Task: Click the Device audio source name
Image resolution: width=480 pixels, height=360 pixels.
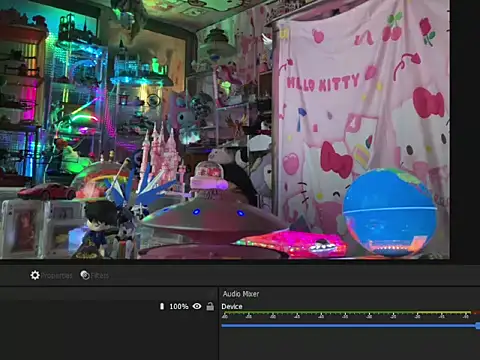Action: (232, 306)
